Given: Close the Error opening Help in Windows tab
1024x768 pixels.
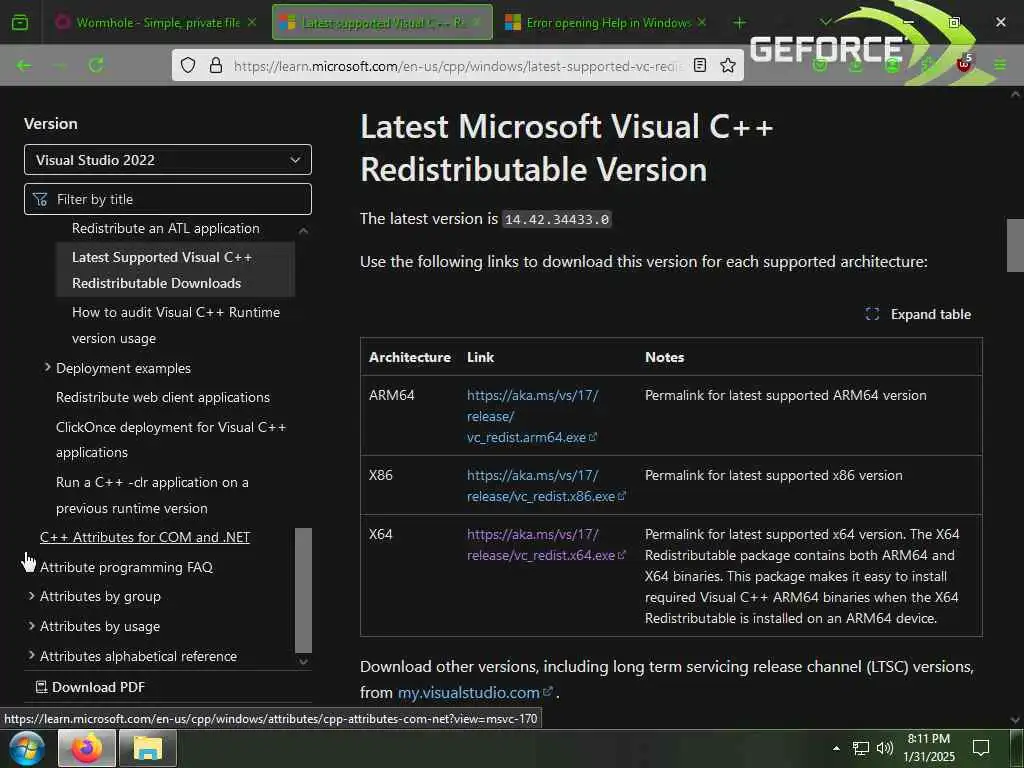Looking at the screenshot, I should (702, 22).
